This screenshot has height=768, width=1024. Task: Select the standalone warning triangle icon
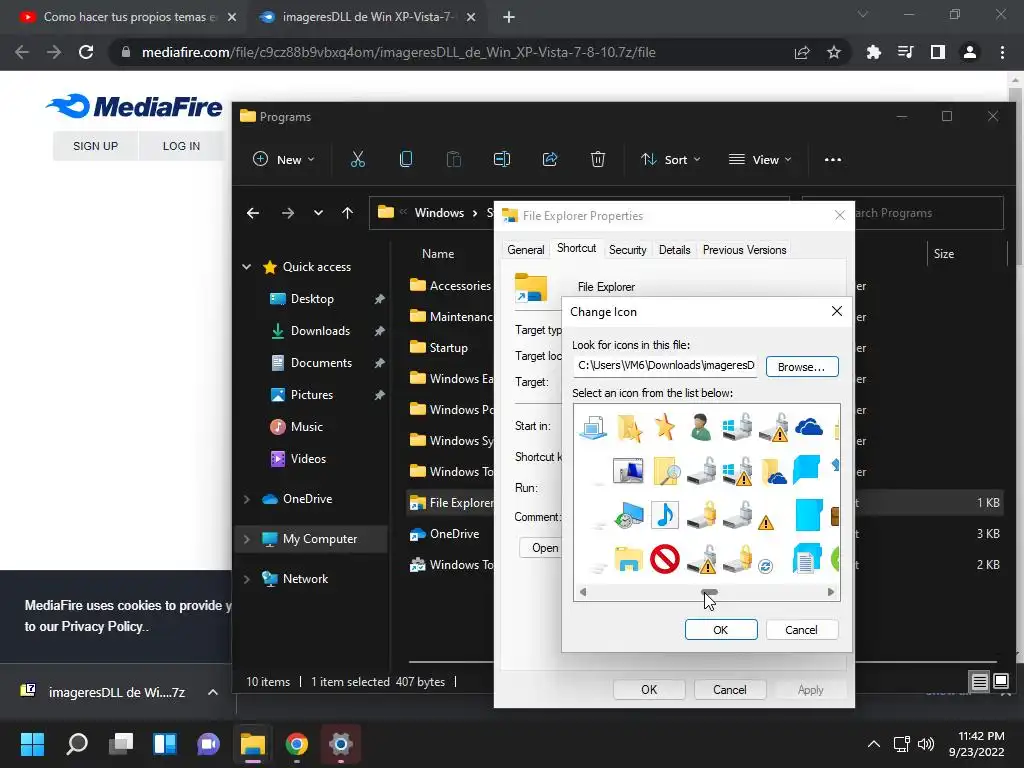766,522
